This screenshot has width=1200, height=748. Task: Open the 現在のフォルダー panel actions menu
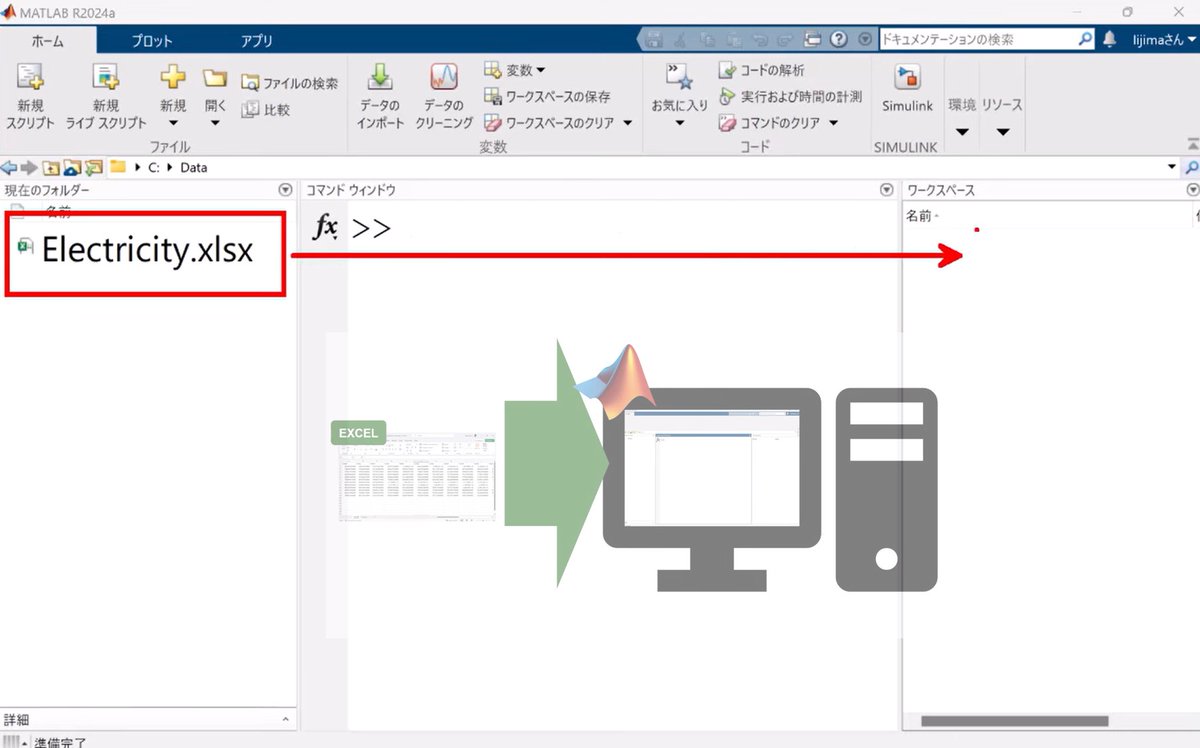pyautogui.click(x=286, y=190)
